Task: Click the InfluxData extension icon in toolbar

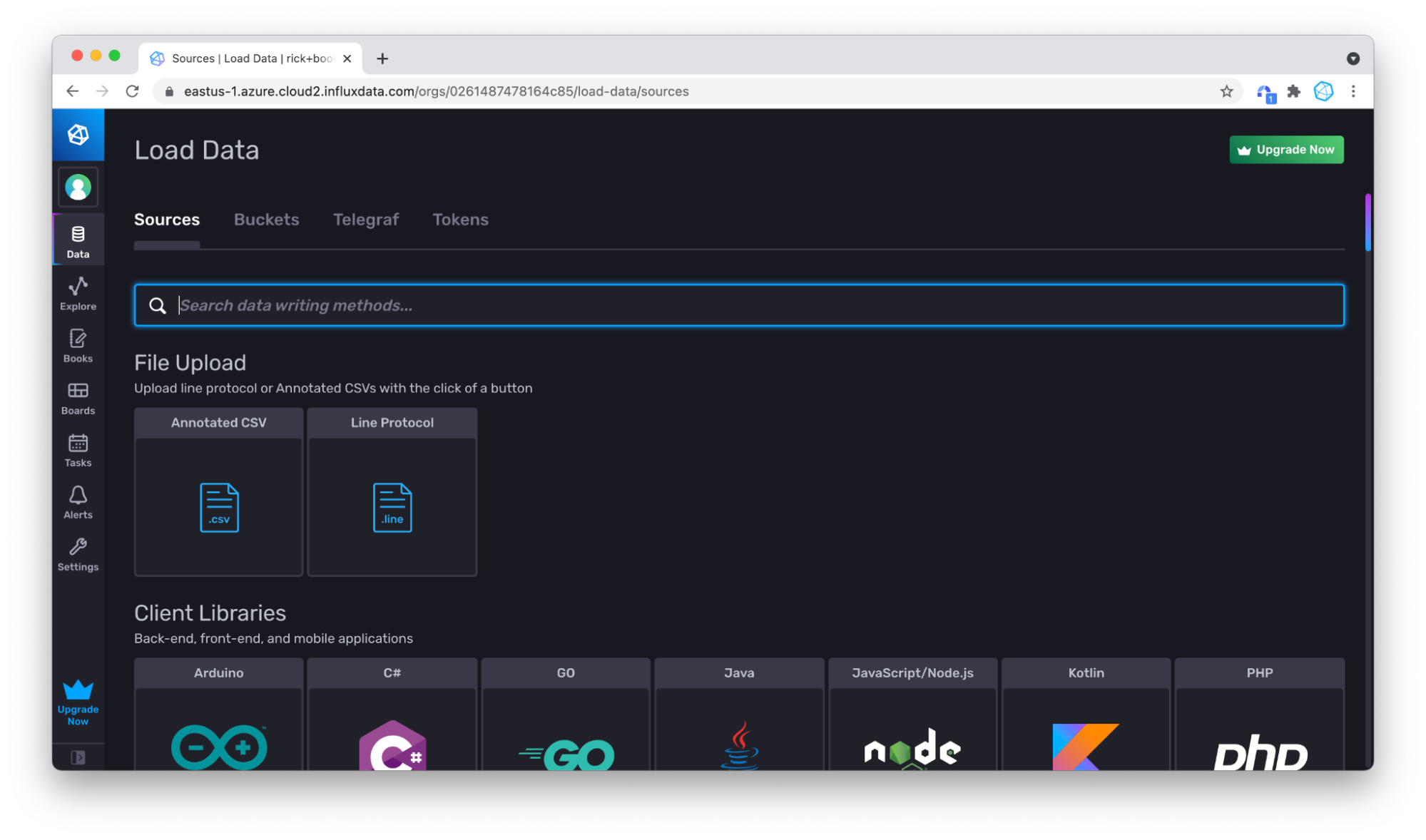Action: click(x=1323, y=91)
